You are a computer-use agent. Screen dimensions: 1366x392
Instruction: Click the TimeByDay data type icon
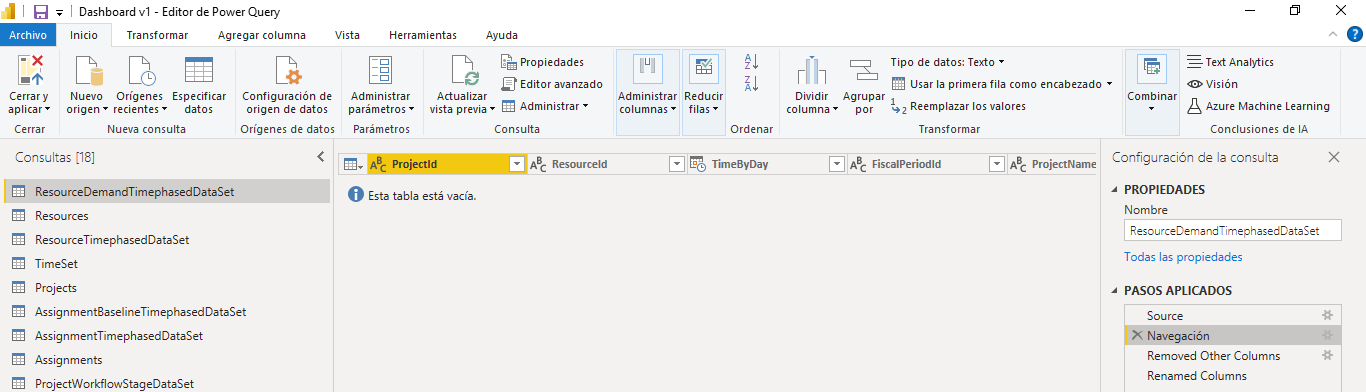click(x=698, y=165)
